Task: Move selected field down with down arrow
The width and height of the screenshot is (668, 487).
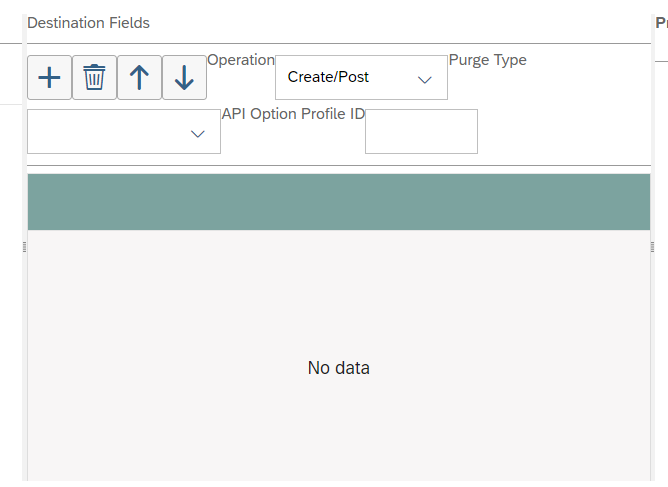Action: [184, 78]
